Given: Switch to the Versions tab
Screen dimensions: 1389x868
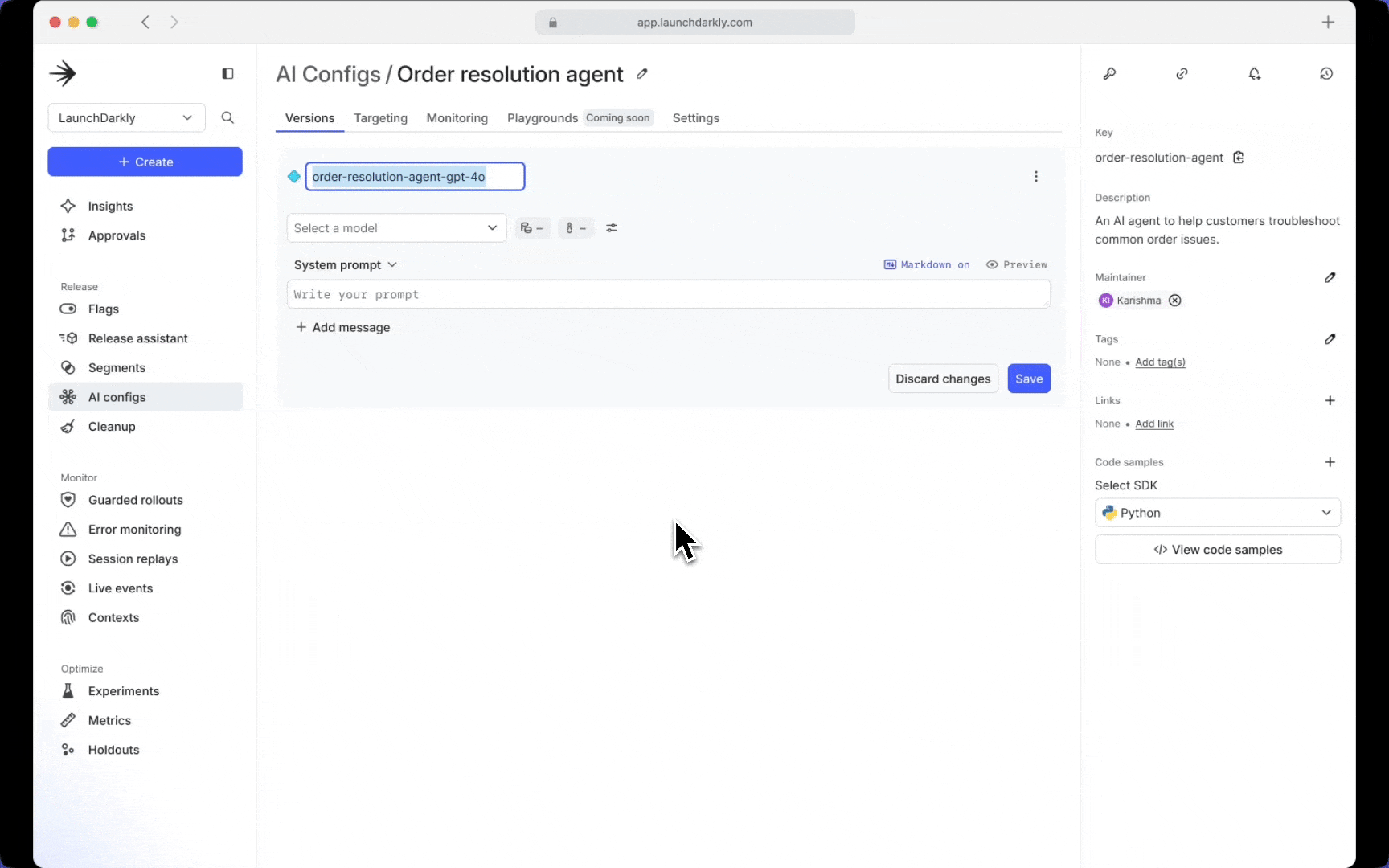Looking at the screenshot, I should (x=309, y=118).
